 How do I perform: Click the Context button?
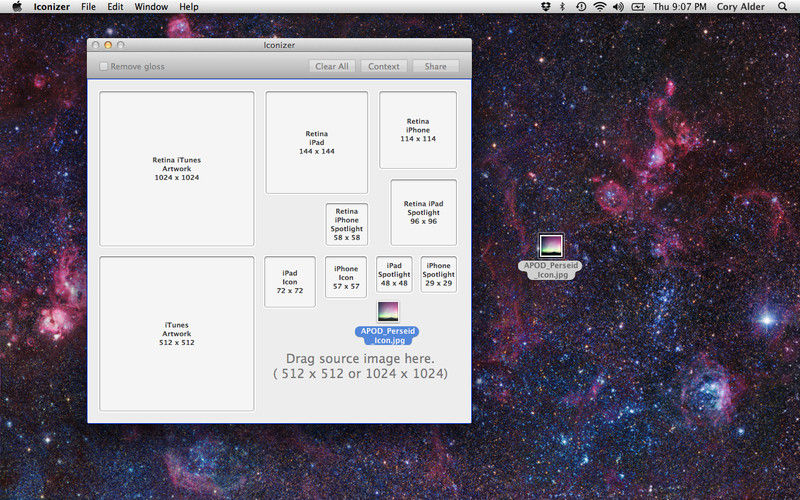coord(384,66)
